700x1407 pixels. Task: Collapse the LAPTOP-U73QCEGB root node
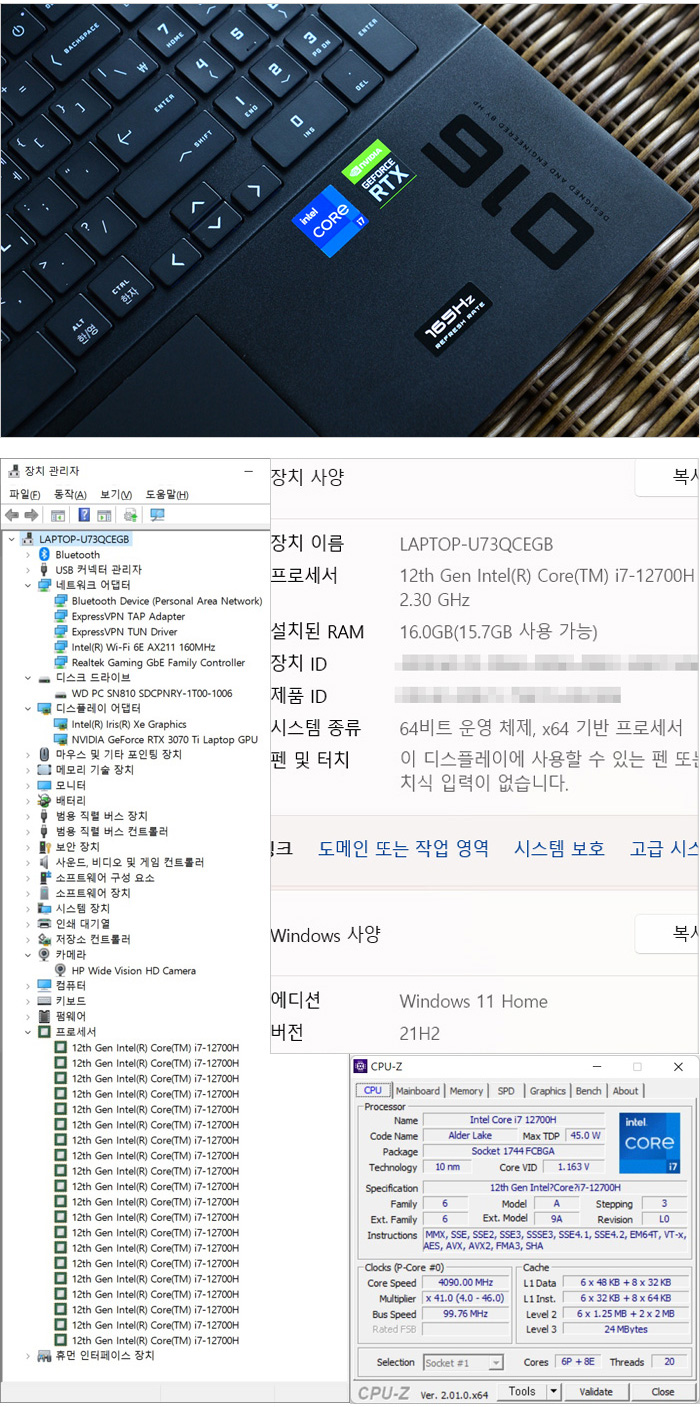(11, 539)
